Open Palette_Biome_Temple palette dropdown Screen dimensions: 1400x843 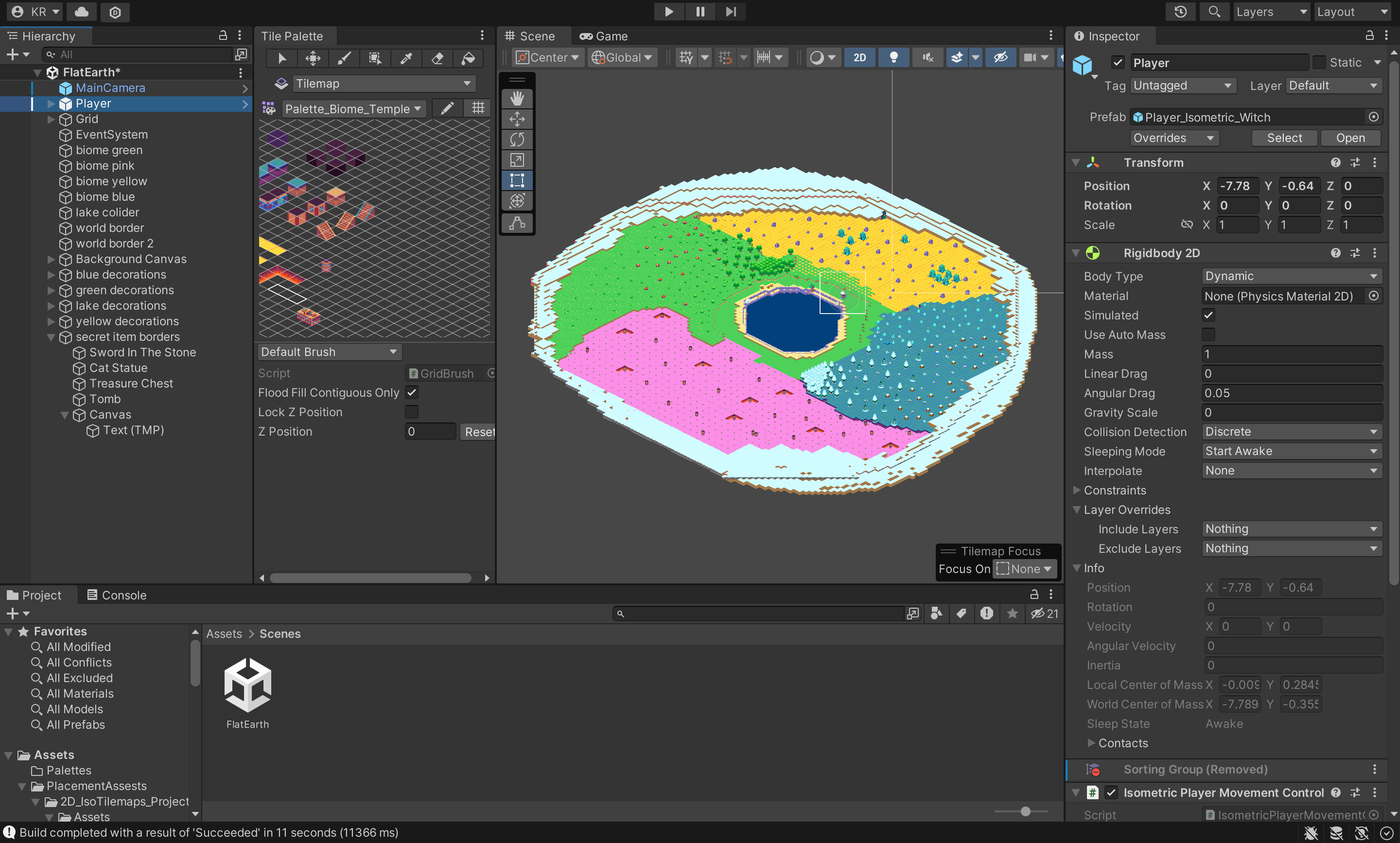click(x=353, y=109)
